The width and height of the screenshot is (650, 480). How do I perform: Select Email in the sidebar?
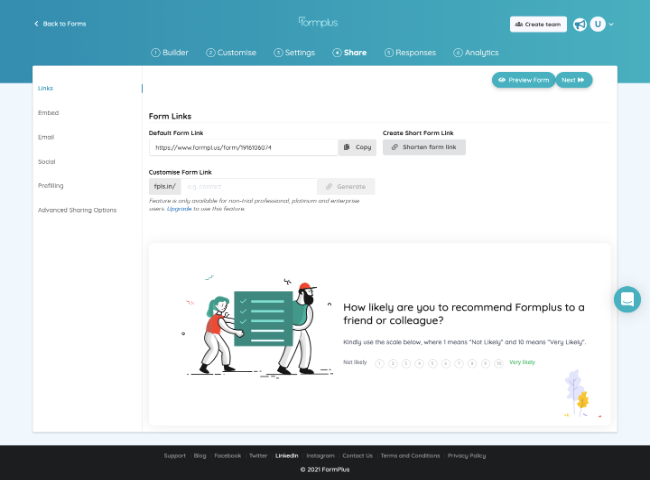pos(46,137)
